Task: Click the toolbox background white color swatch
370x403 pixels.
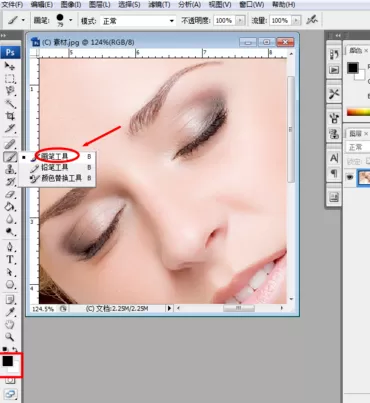Action: click(15, 368)
